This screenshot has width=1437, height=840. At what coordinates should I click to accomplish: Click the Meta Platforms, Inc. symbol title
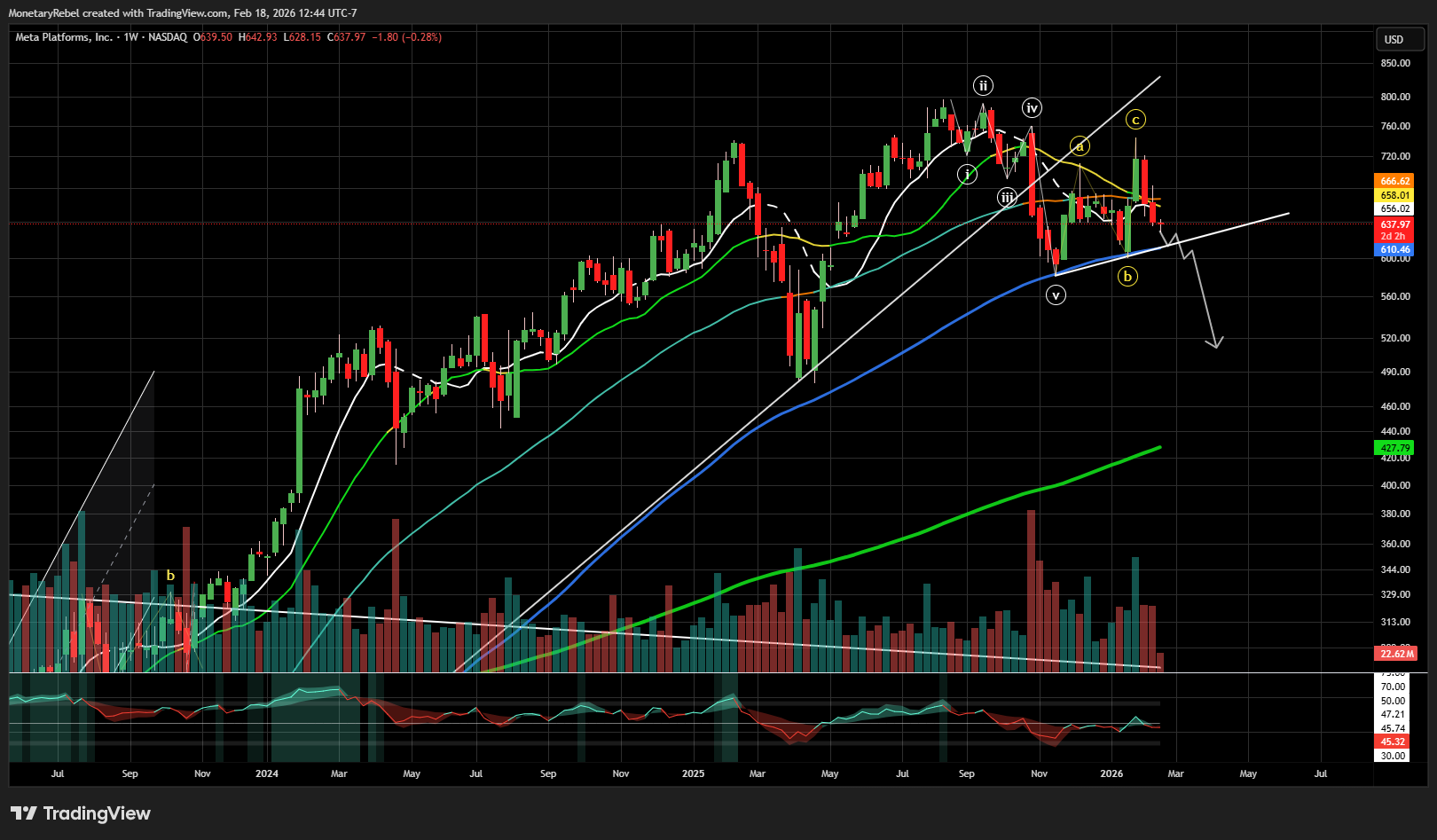tap(64, 37)
